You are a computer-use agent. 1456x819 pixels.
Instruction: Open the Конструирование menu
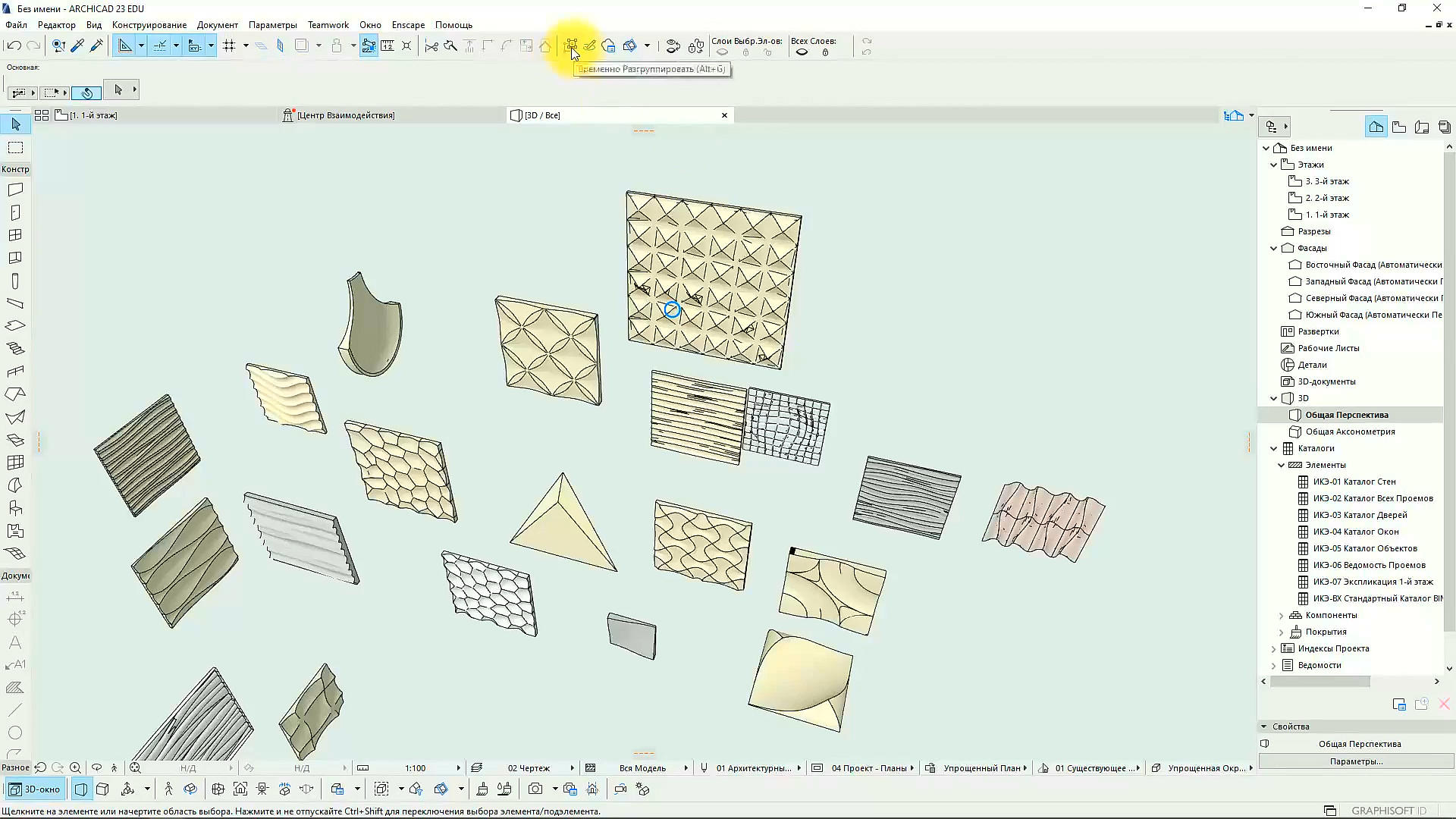[149, 25]
